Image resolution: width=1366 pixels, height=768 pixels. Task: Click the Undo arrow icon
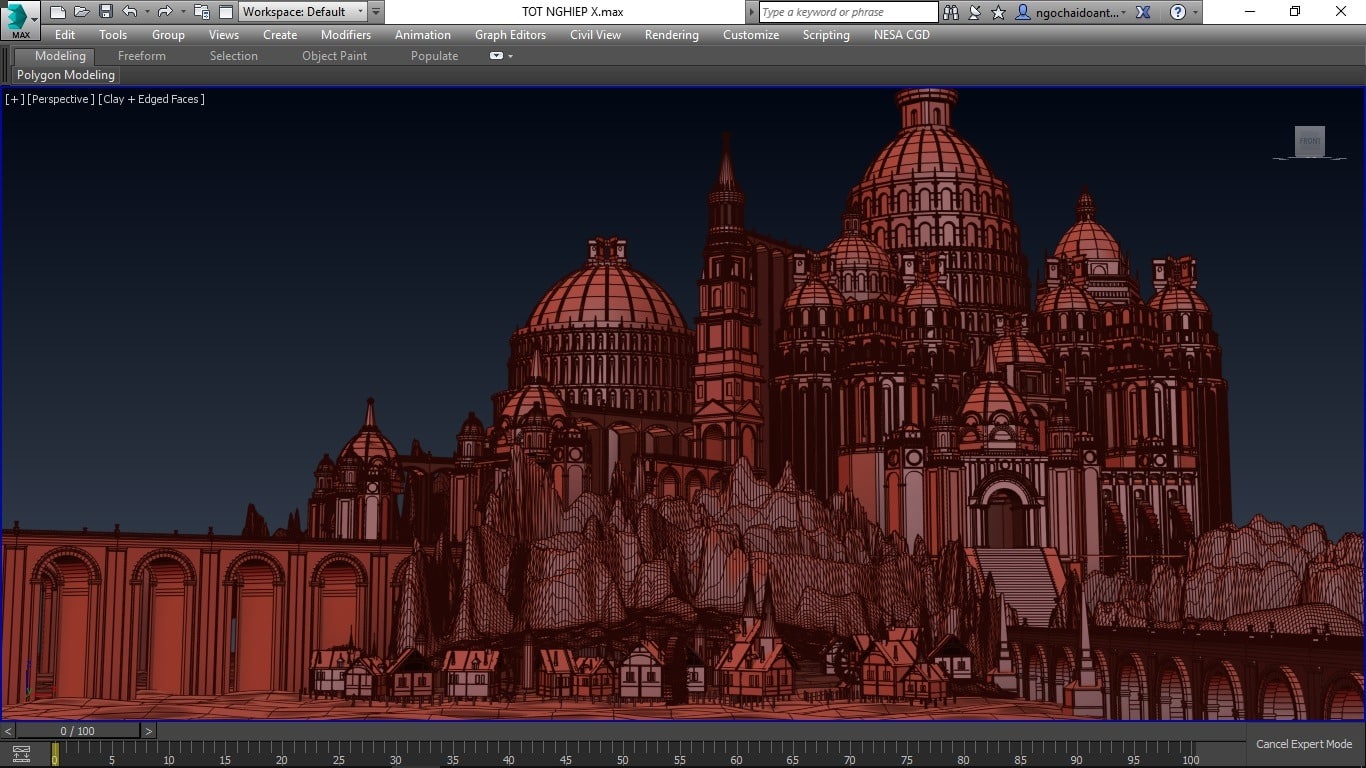(130, 12)
